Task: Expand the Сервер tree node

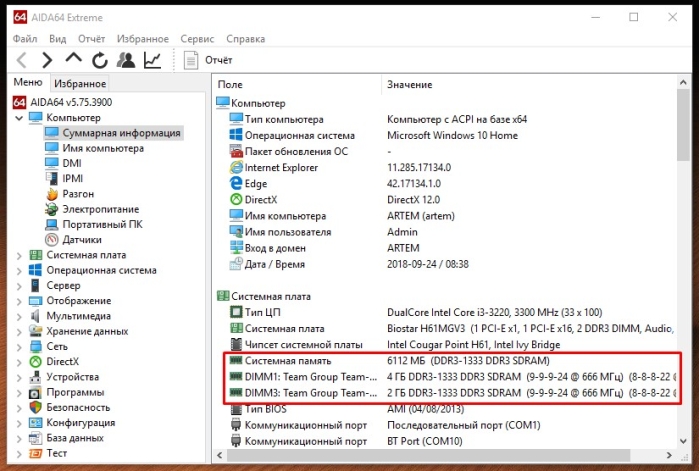Action: click(19, 286)
